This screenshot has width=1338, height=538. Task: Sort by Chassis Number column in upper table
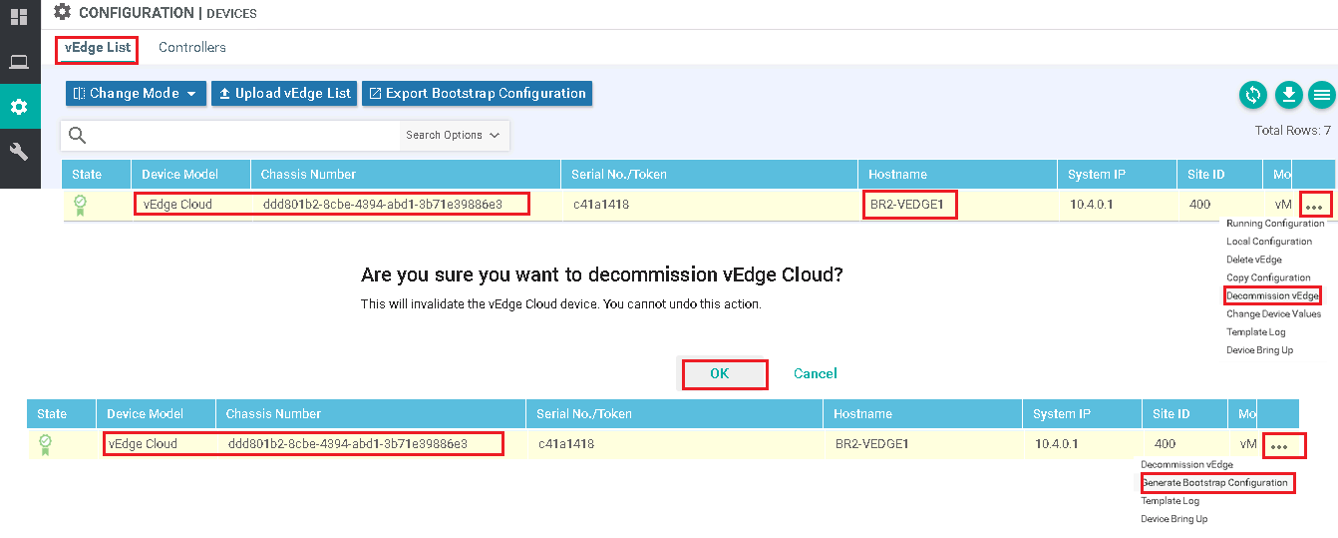pyautogui.click(x=308, y=174)
